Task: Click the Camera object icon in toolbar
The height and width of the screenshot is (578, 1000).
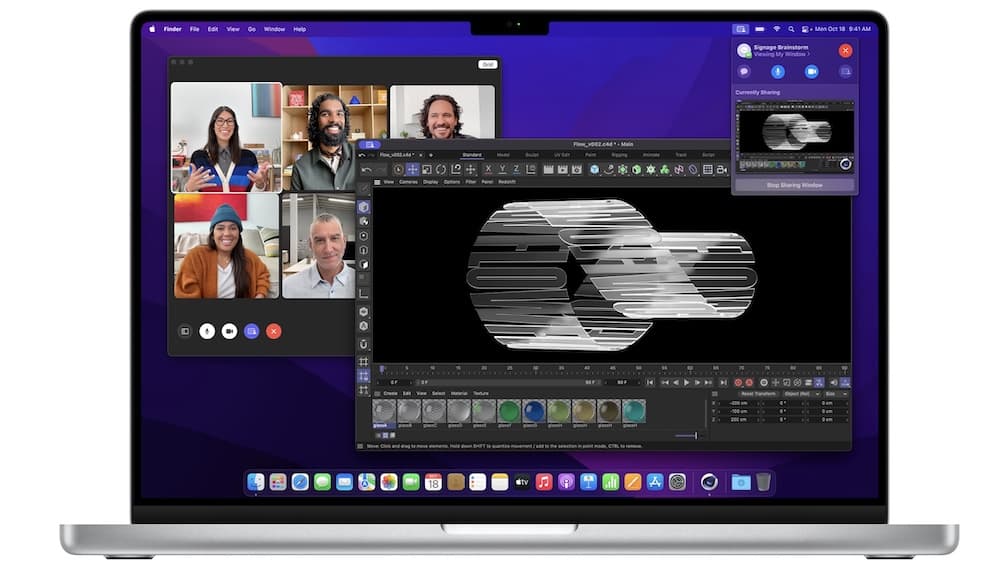Action: (722, 170)
